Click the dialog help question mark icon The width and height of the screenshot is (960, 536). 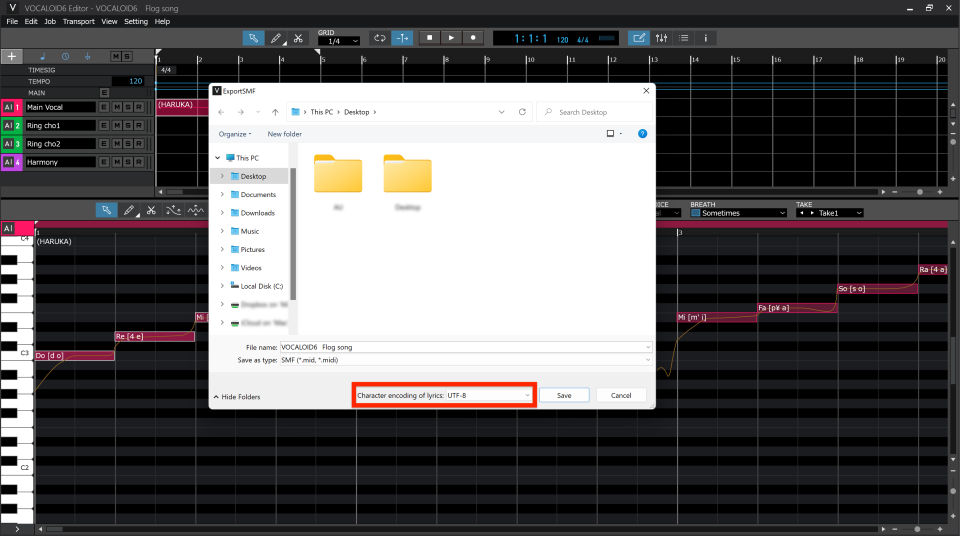point(642,134)
